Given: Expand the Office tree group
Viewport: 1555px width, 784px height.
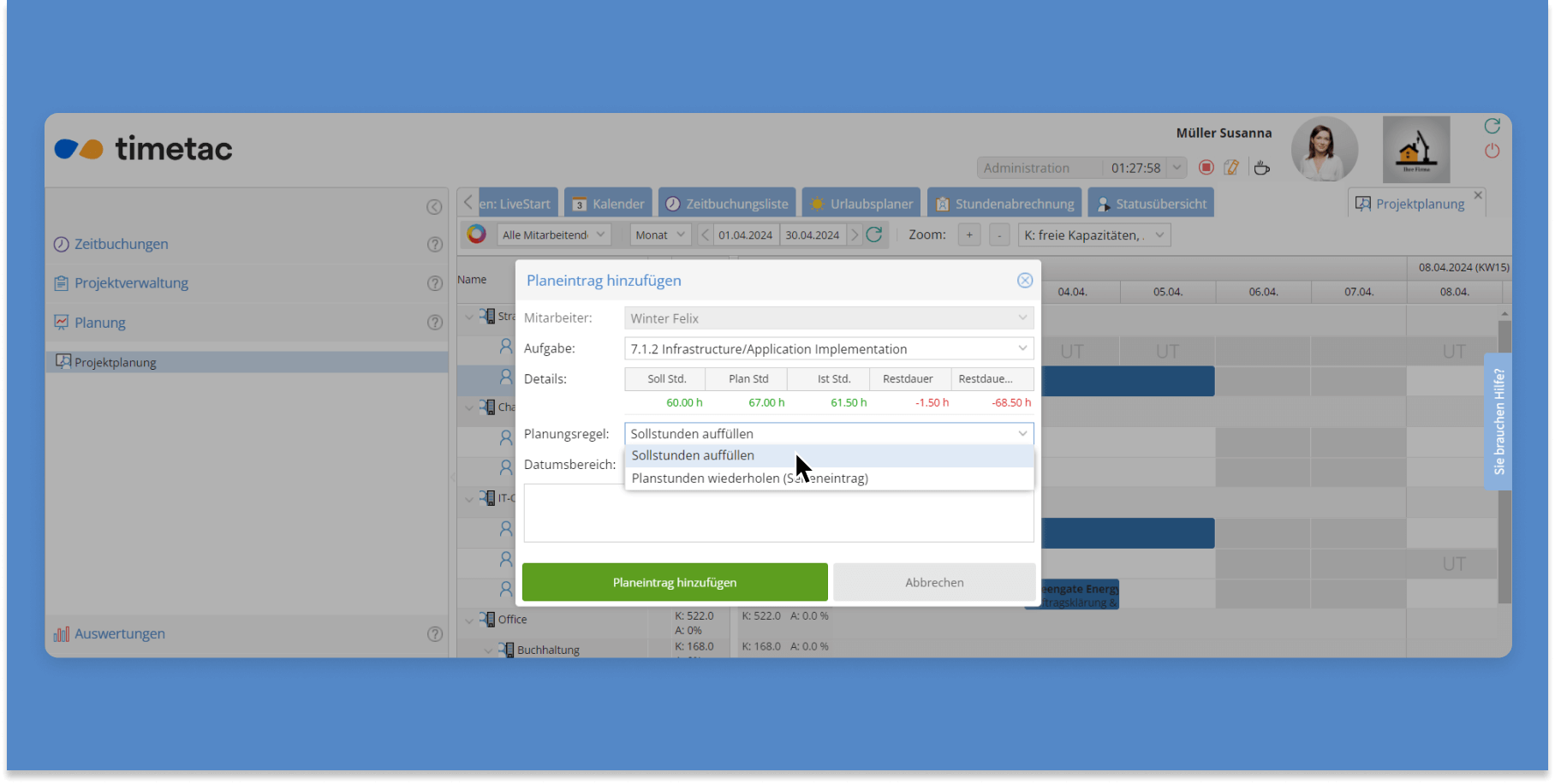Looking at the screenshot, I should coord(469,620).
